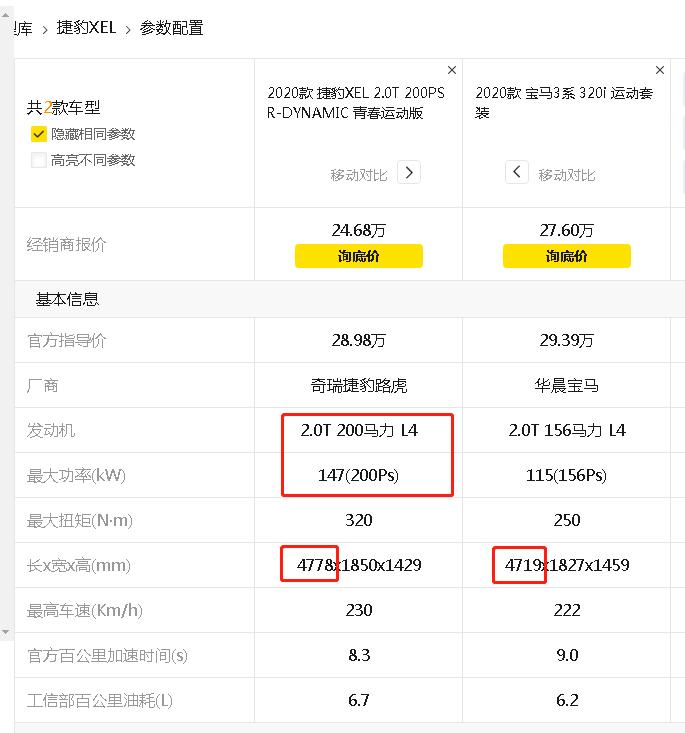This screenshot has height=733, width=685.
Task: Remove the 宝马3系 320i column with its X icon
Action: coord(660,70)
